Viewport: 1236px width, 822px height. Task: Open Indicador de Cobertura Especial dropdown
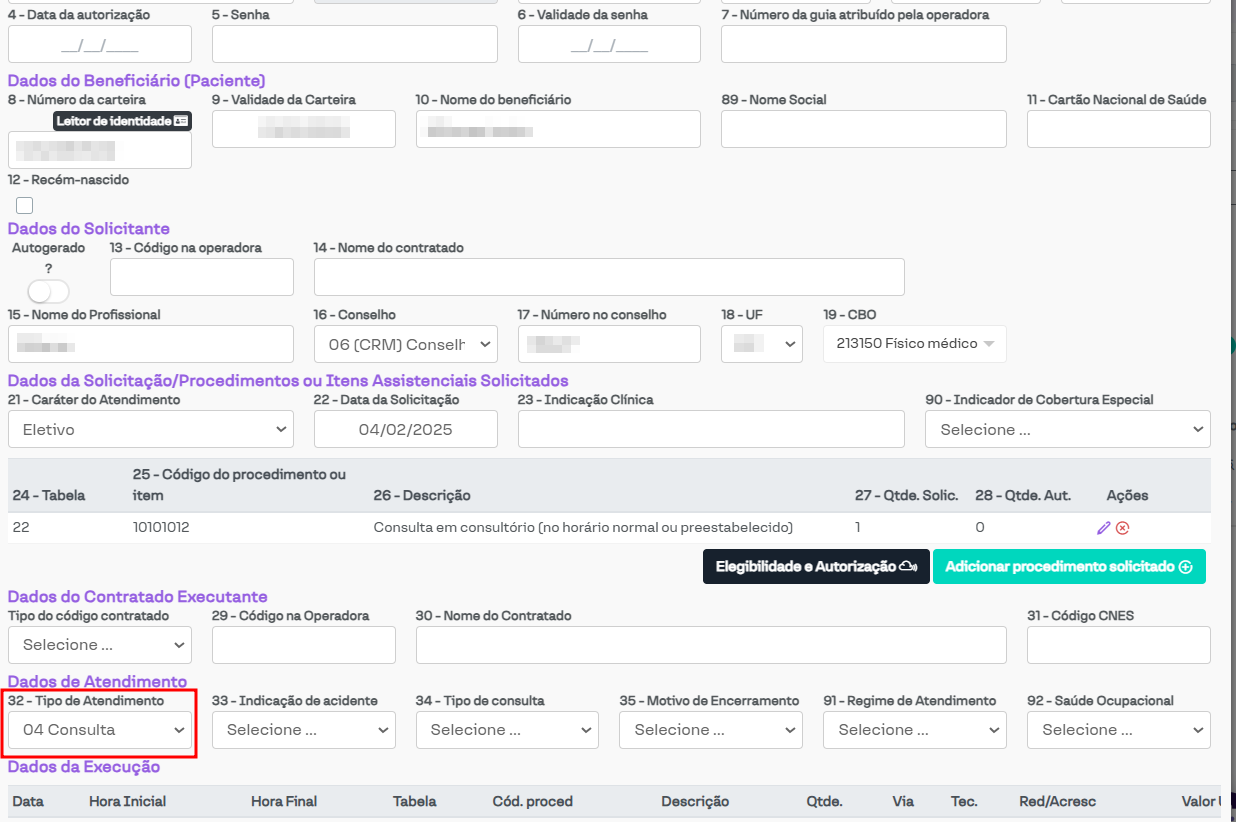pos(1068,429)
